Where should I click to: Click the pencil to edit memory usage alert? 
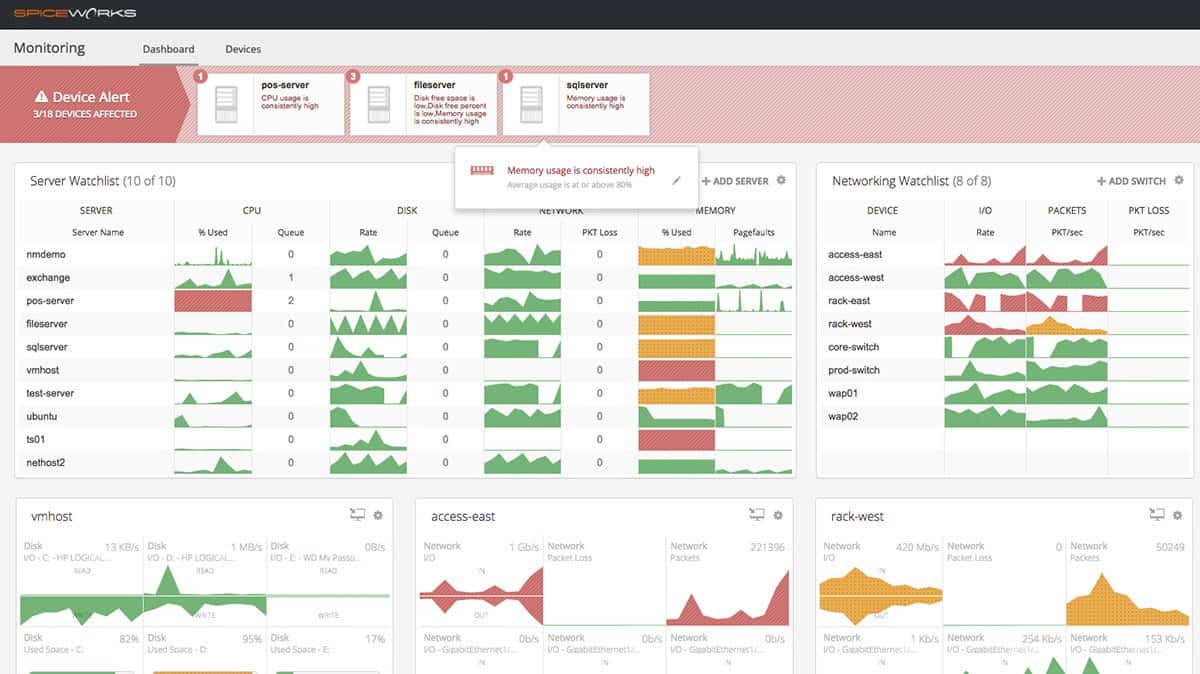pos(677,181)
